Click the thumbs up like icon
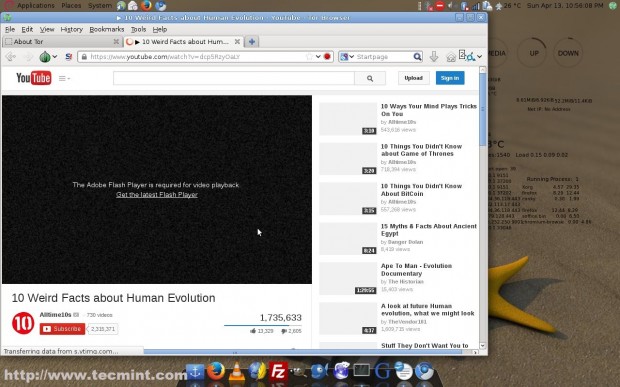Image resolution: width=620 pixels, height=387 pixels. [253, 331]
